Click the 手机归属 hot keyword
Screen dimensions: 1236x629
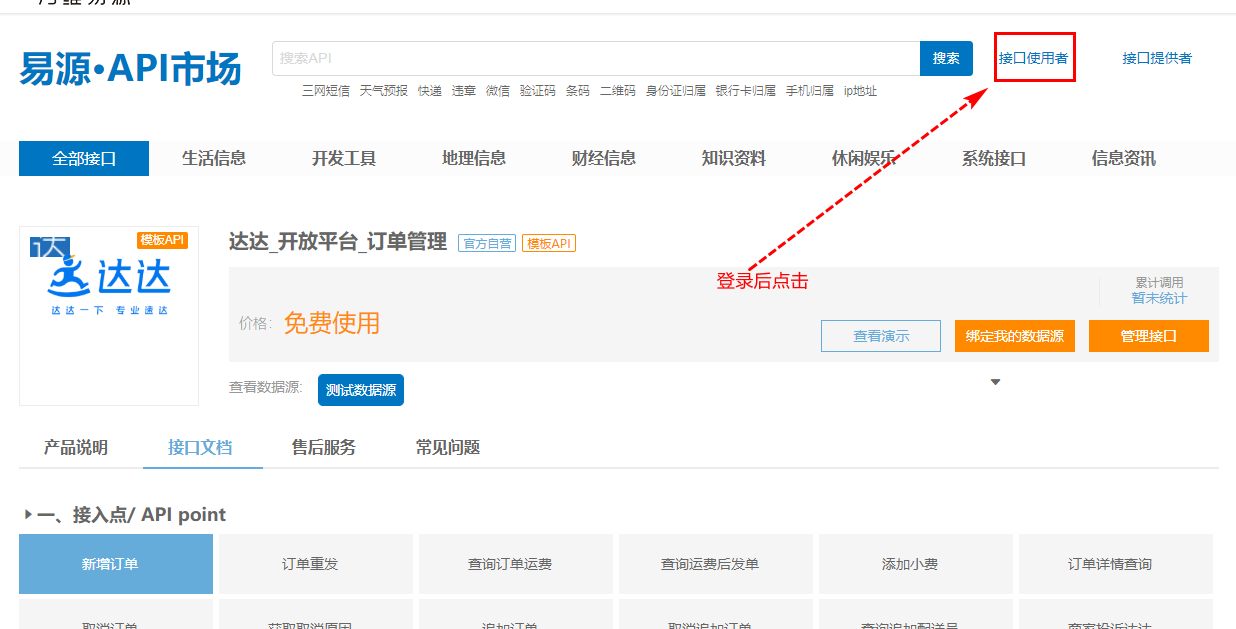point(810,91)
